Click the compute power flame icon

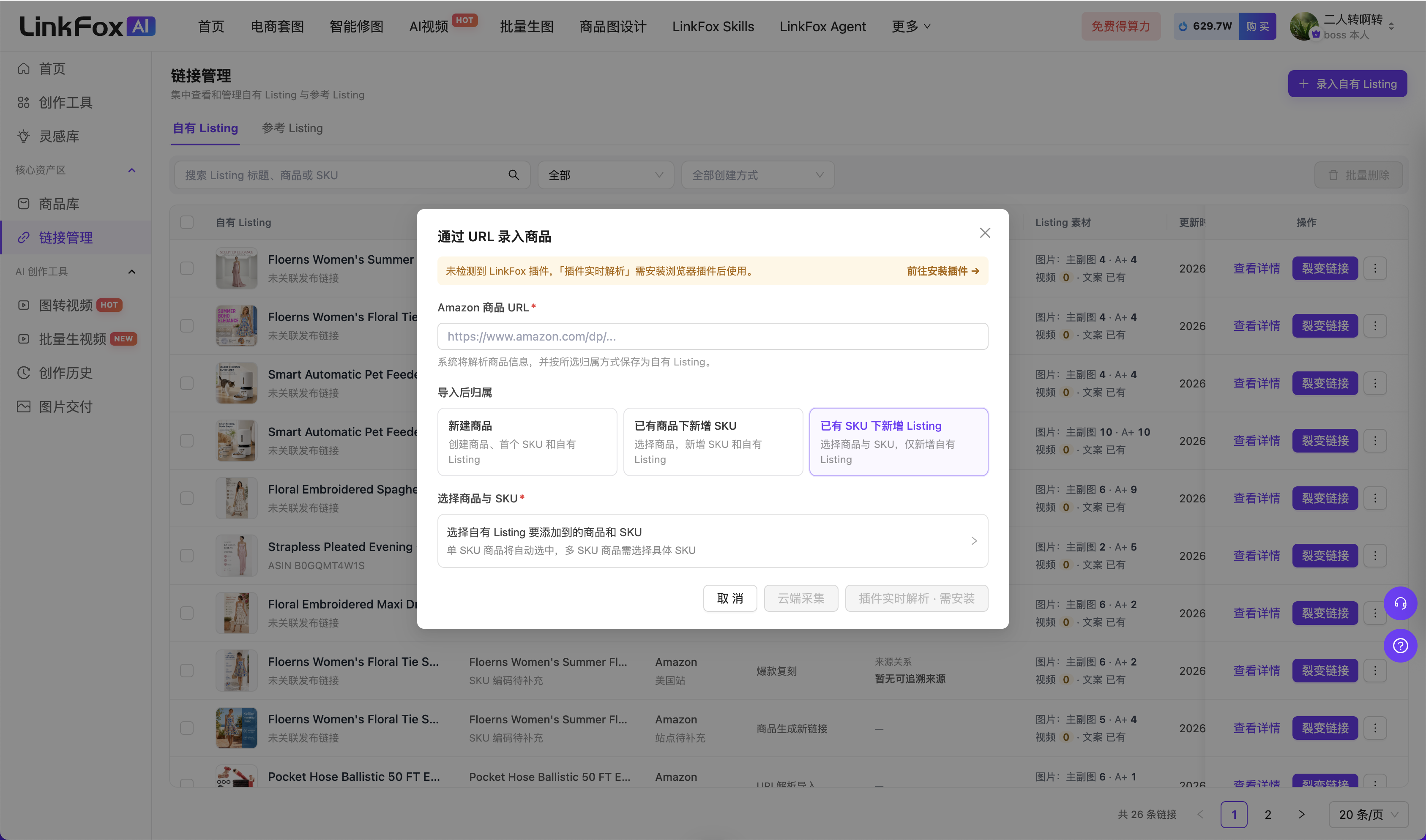point(1183,26)
